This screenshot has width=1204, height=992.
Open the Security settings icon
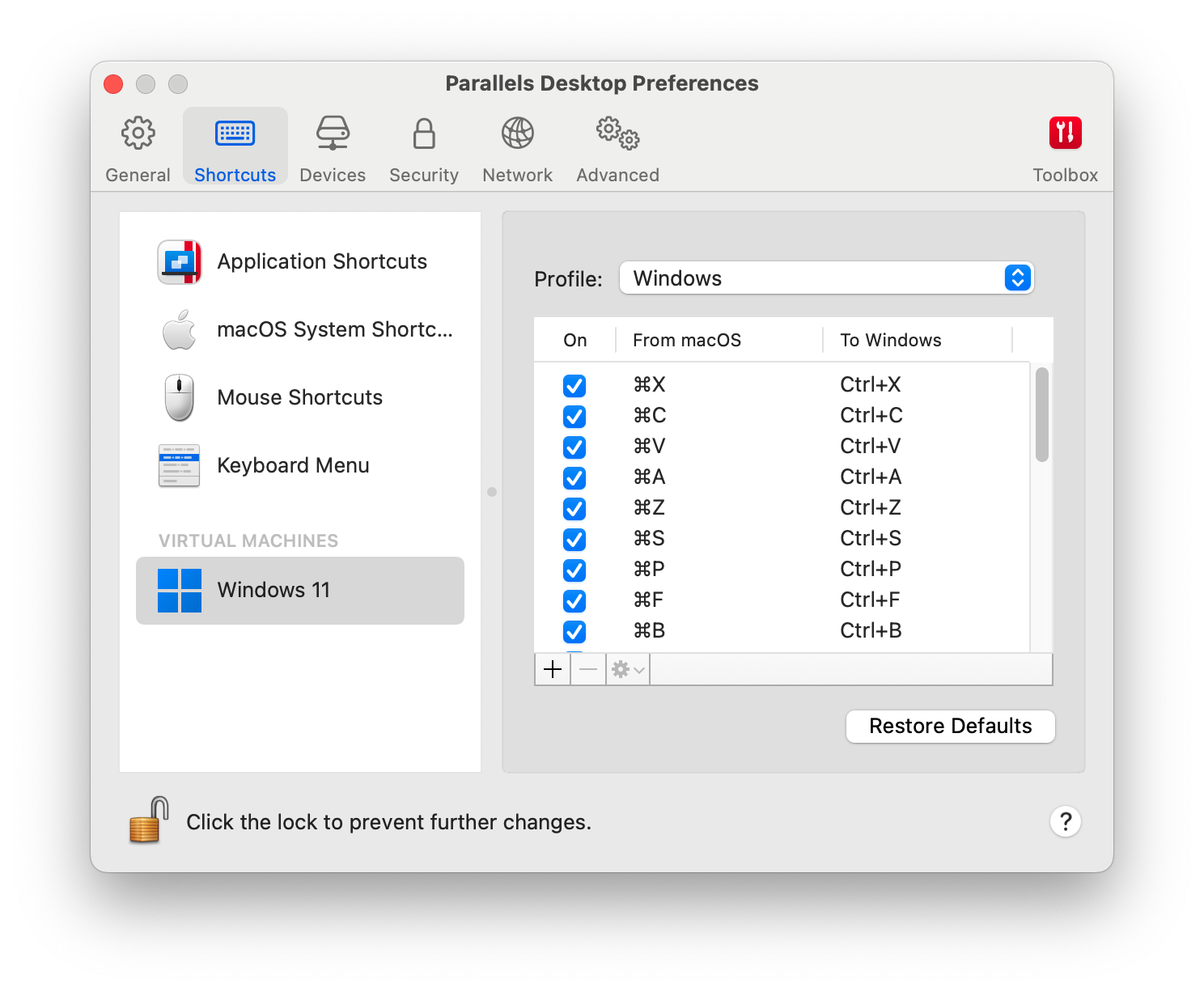point(423,146)
